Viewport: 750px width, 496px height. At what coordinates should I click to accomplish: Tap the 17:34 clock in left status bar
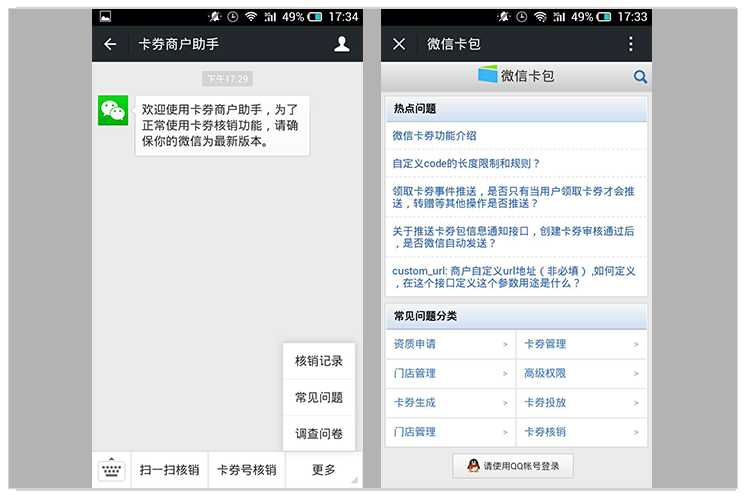343,17
